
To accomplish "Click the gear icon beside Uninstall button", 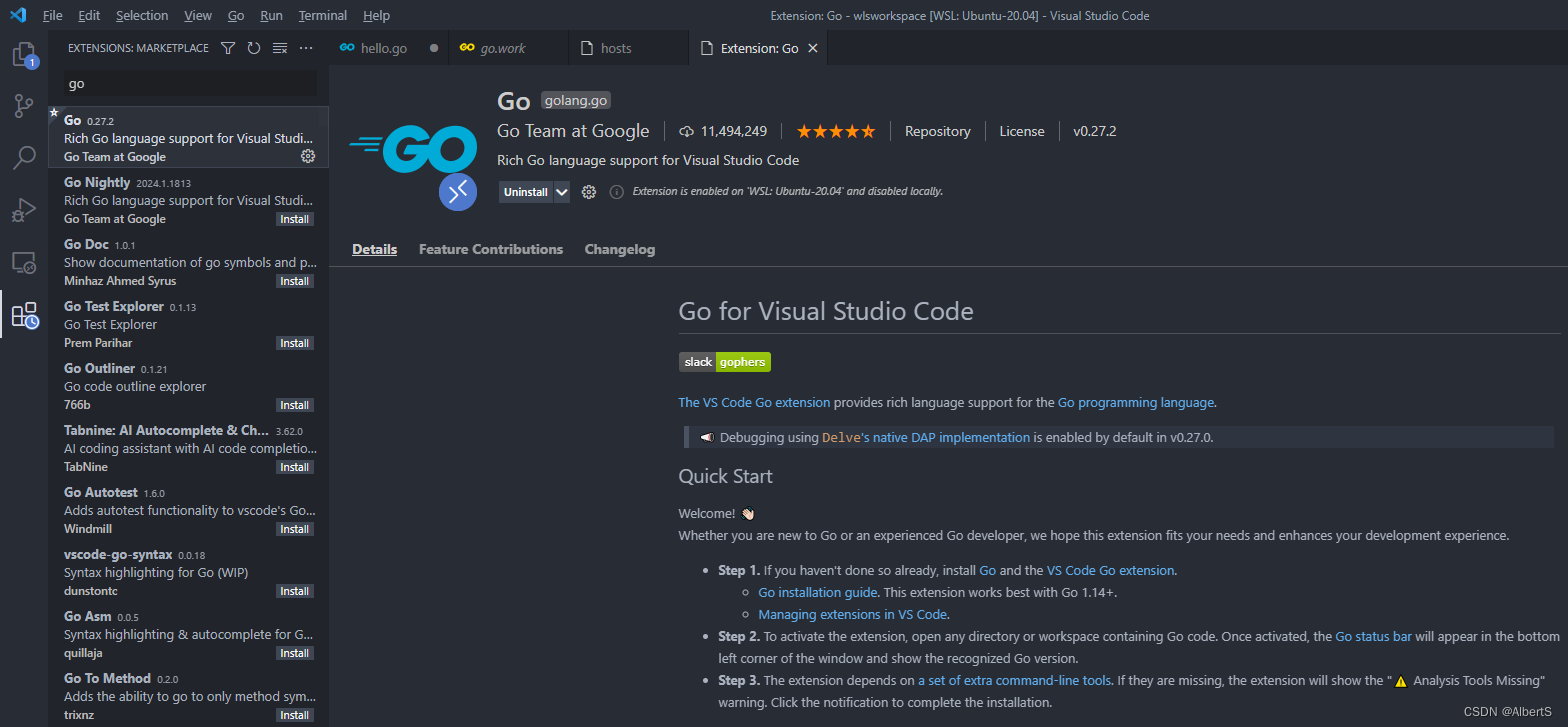I will (x=589, y=192).
